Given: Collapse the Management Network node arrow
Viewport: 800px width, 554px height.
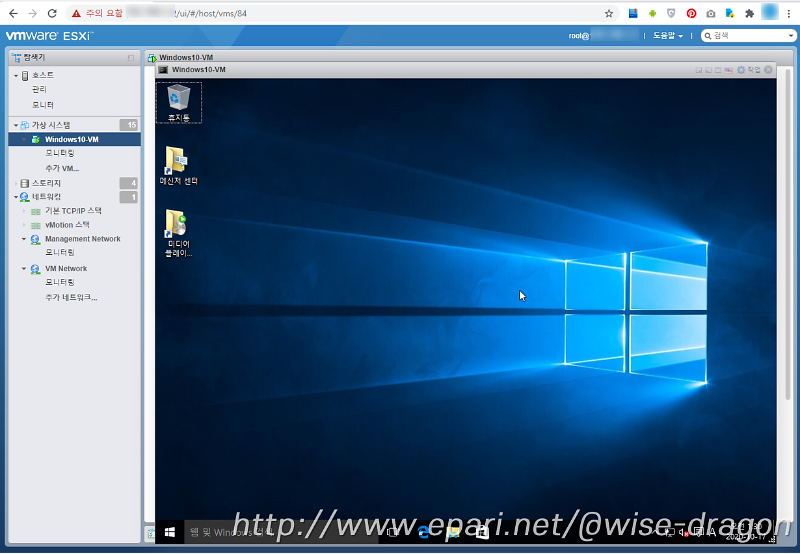Looking at the screenshot, I should pyautogui.click(x=24, y=239).
